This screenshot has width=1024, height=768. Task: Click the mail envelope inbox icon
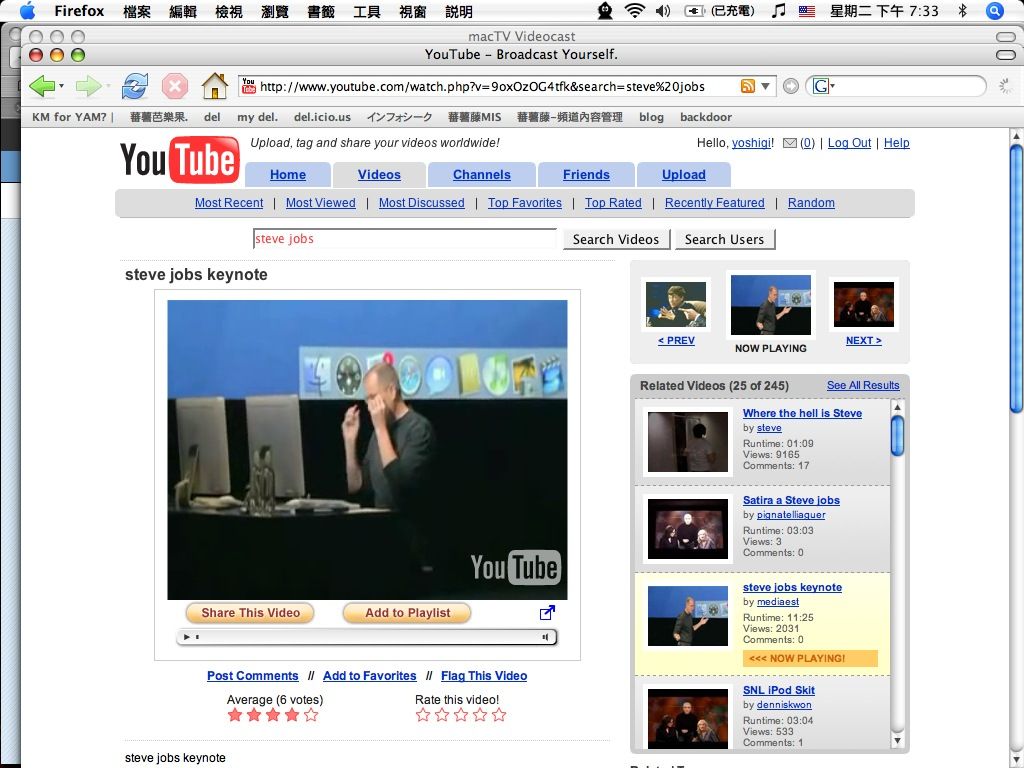(790, 143)
